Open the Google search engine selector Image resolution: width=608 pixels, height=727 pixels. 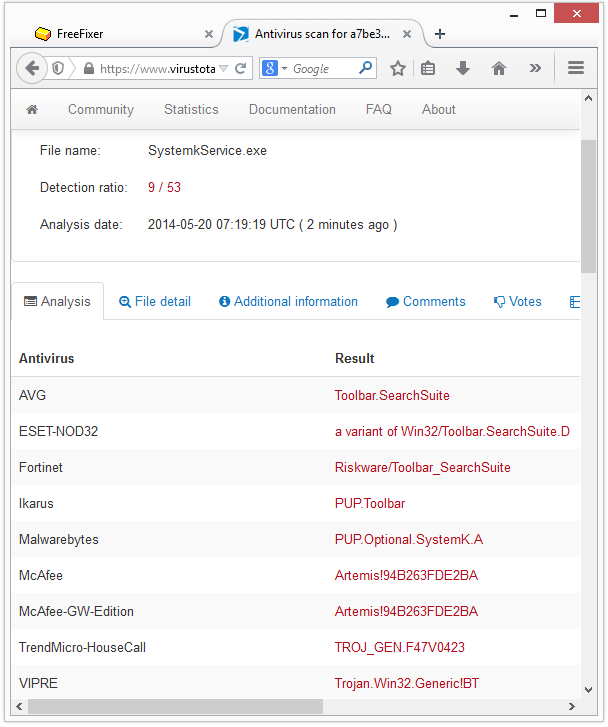(x=275, y=69)
